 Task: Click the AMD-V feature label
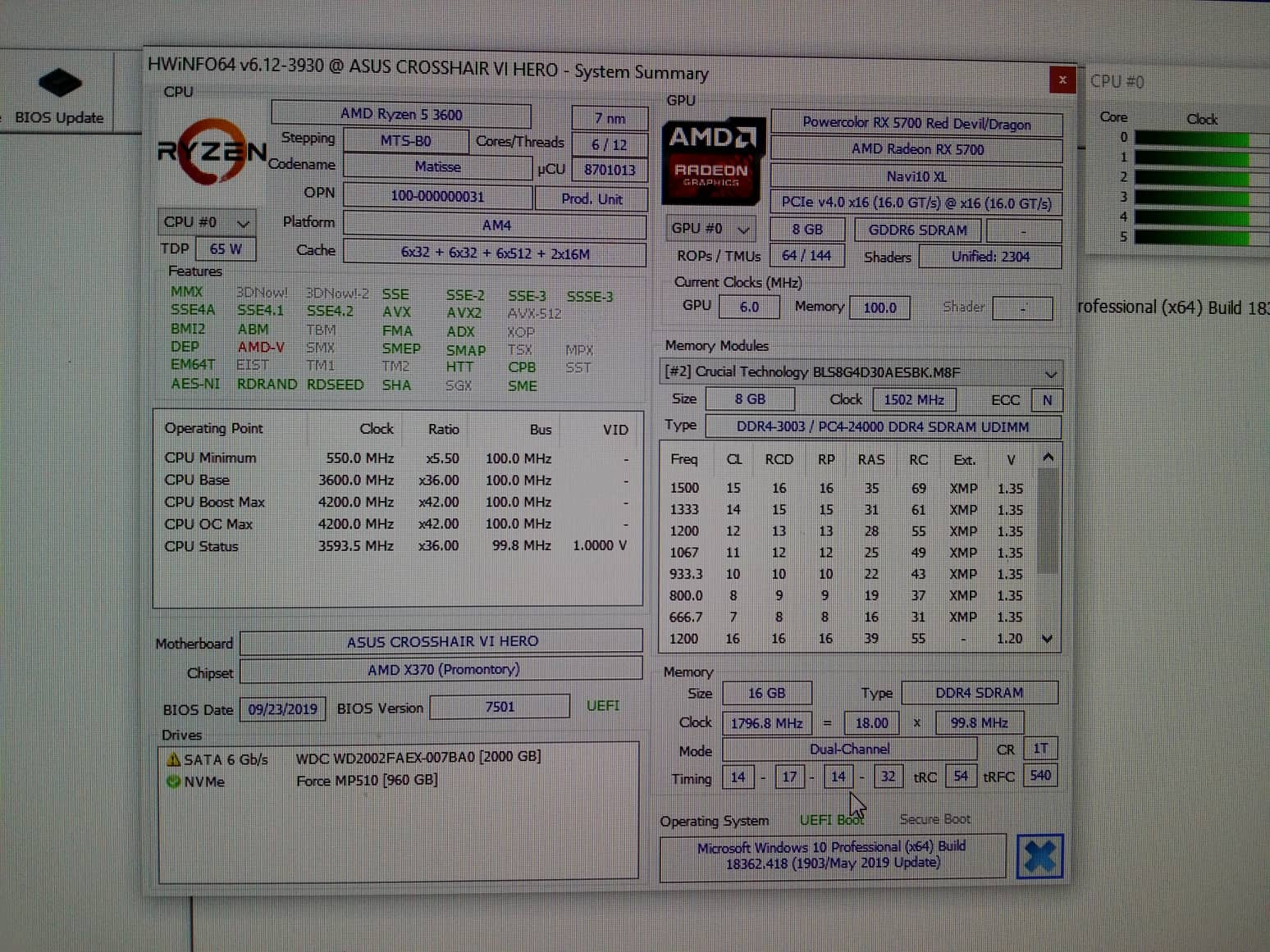point(261,347)
